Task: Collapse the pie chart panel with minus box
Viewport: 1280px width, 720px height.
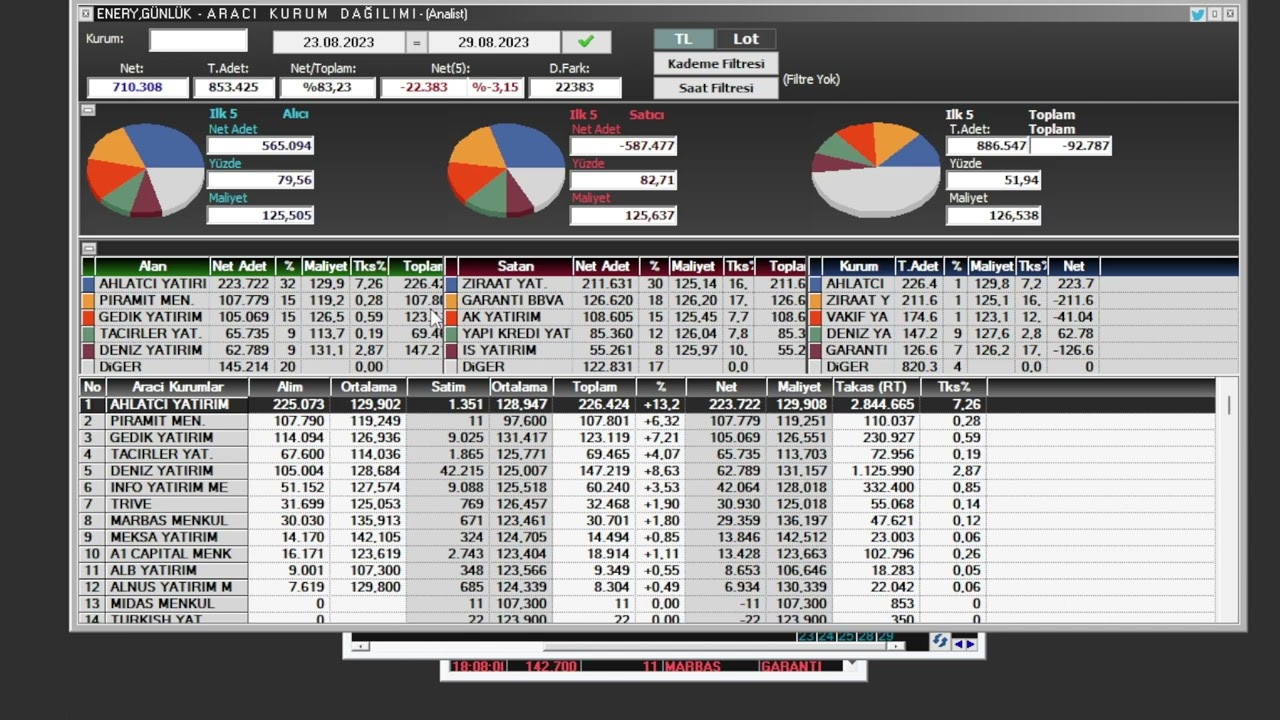Action: pos(88,110)
